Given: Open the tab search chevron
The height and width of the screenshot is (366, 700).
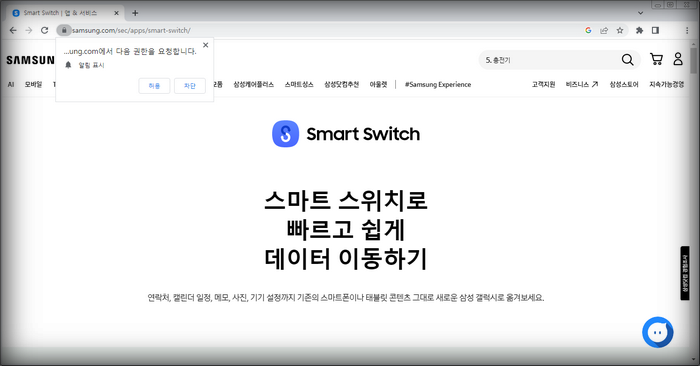Looking at the screenshot, I should [640, 13].
